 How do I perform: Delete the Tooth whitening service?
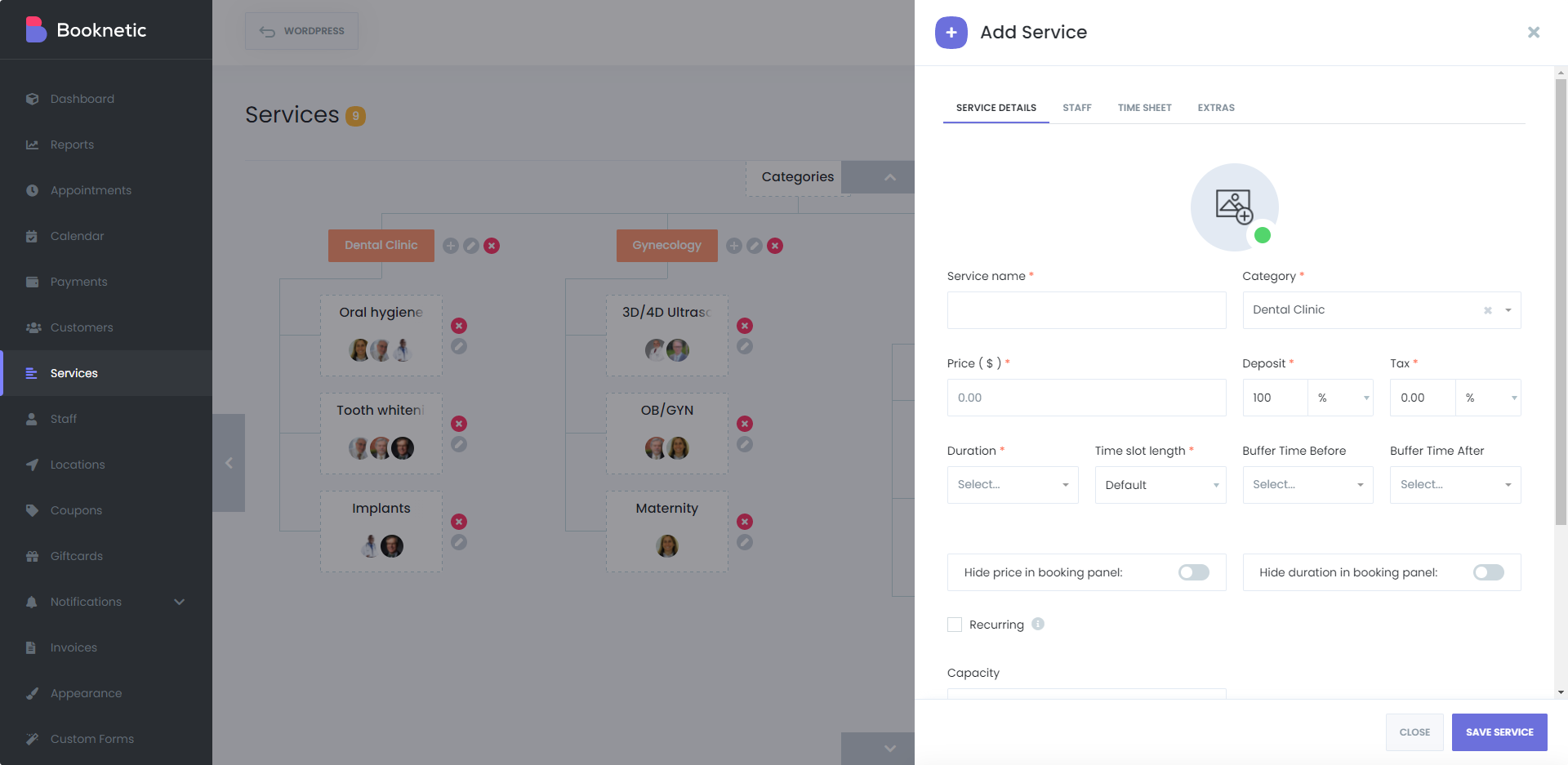[459, 424]
